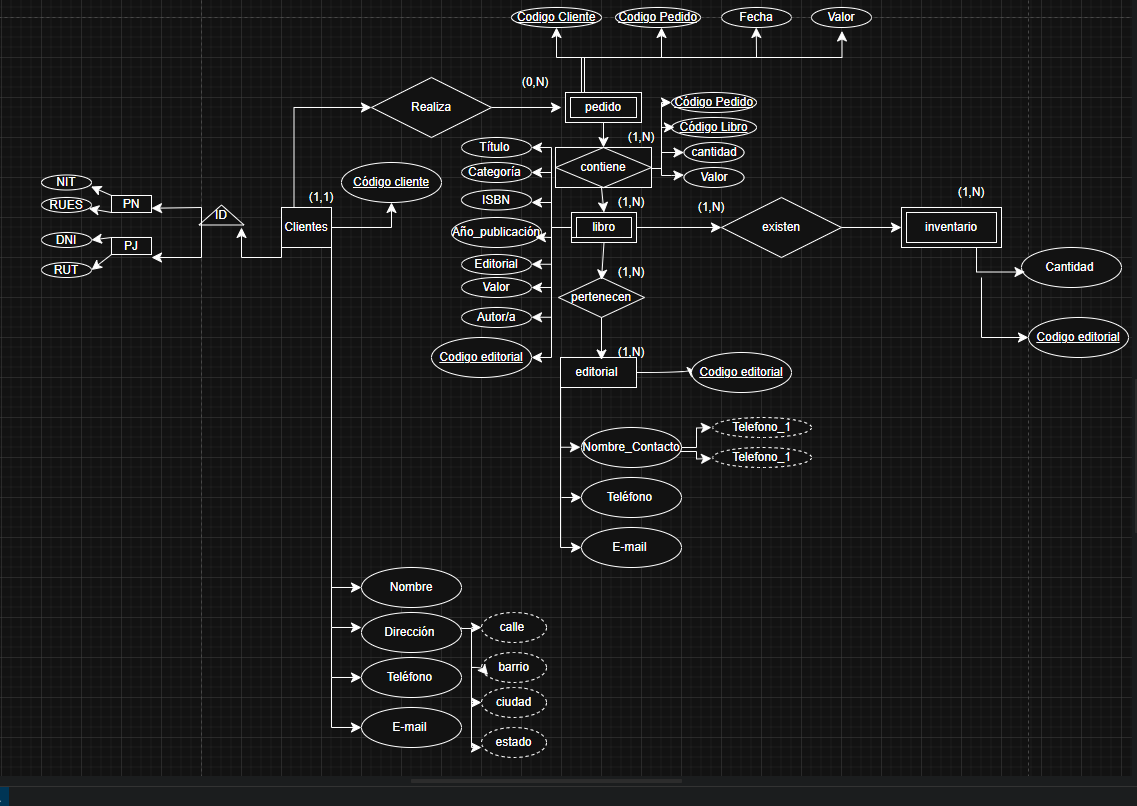Select the existen relationship diamond

pyautogui.click(x=781, y=227)
